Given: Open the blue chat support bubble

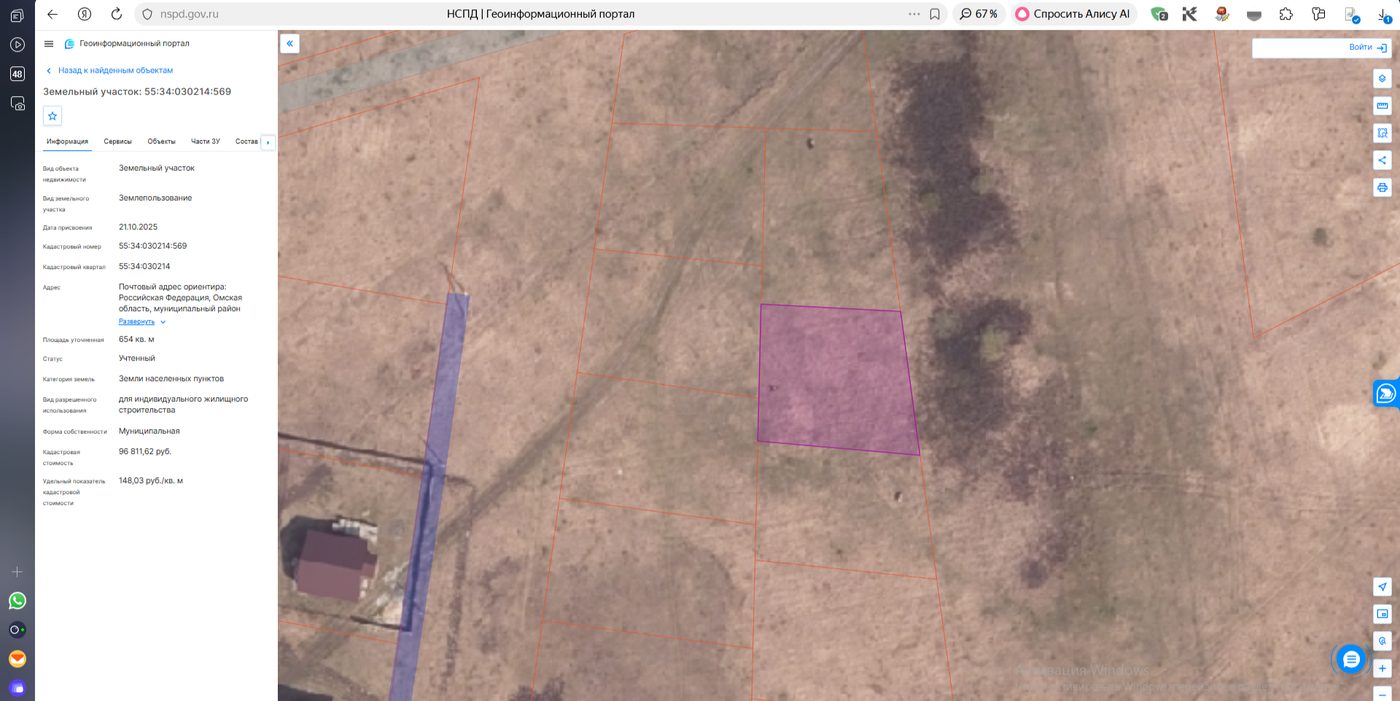Looking at the screenshot, I should coord(1351,659).
